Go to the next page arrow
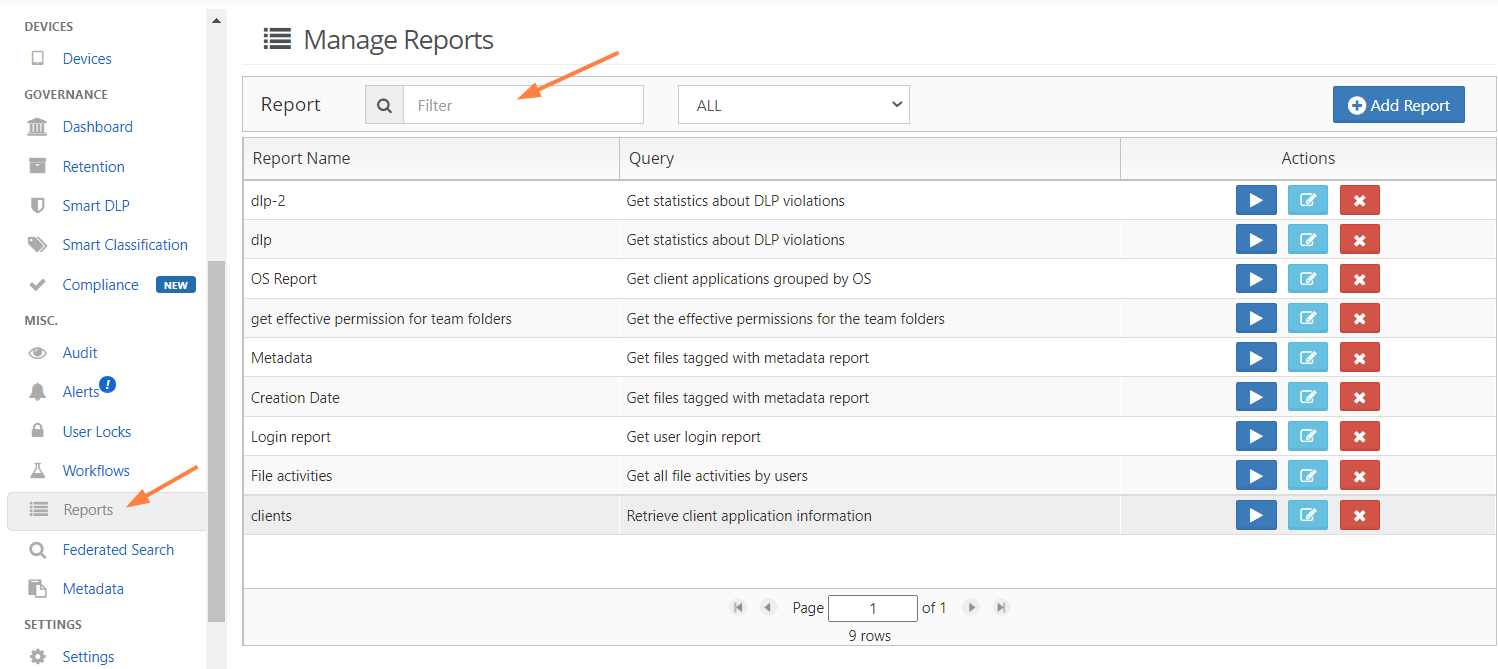The width and height of the screenshot is (1498, 669). click(x=970, y=607)
